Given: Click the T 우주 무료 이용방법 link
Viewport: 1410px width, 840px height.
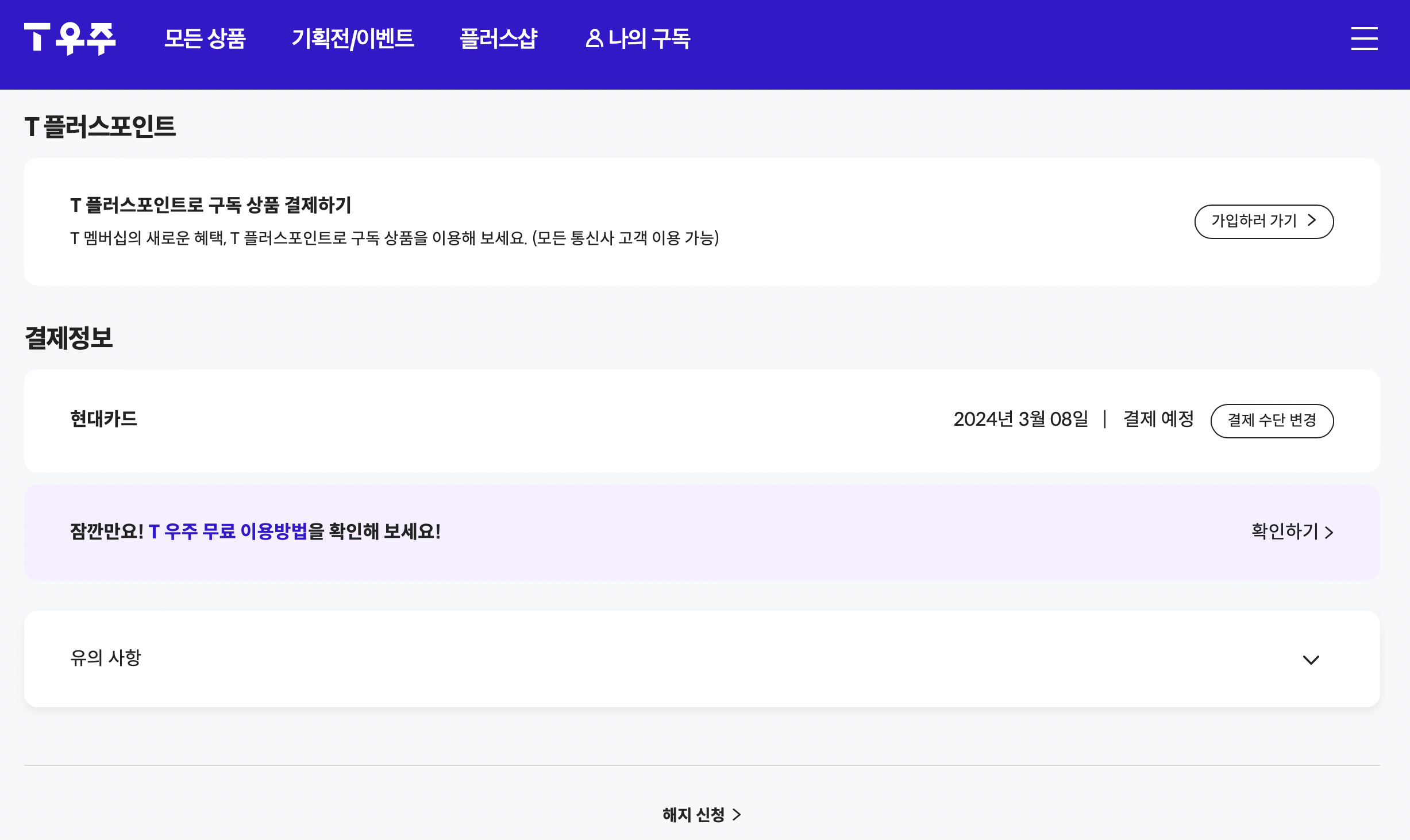Looking at the screenshot, I should (x=228, y=532).
